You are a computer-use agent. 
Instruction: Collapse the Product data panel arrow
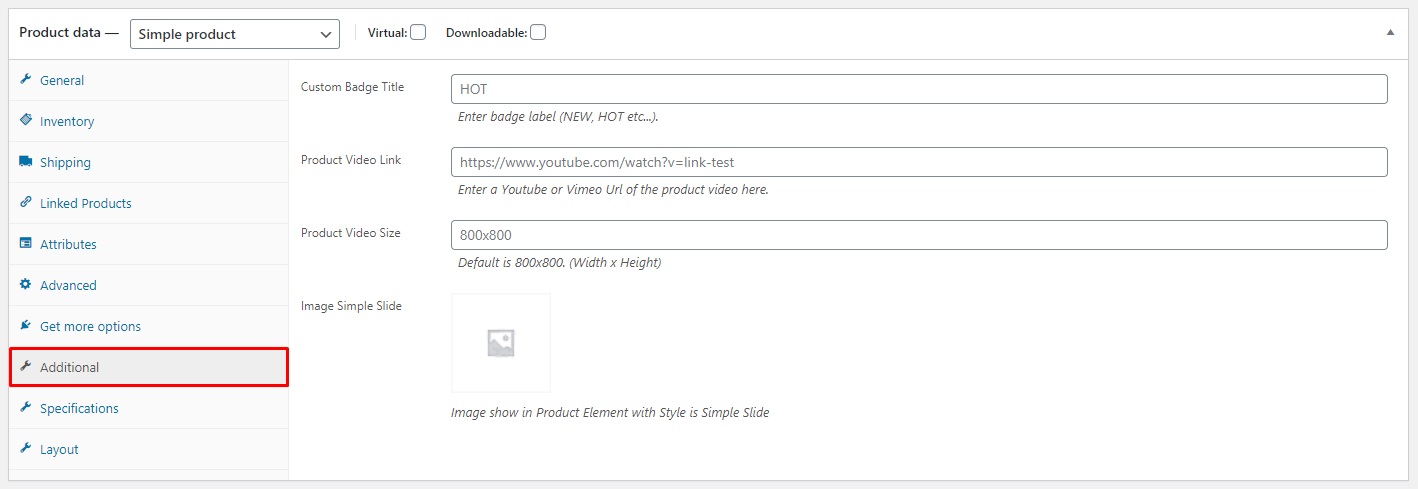[x=1390, y=32]
